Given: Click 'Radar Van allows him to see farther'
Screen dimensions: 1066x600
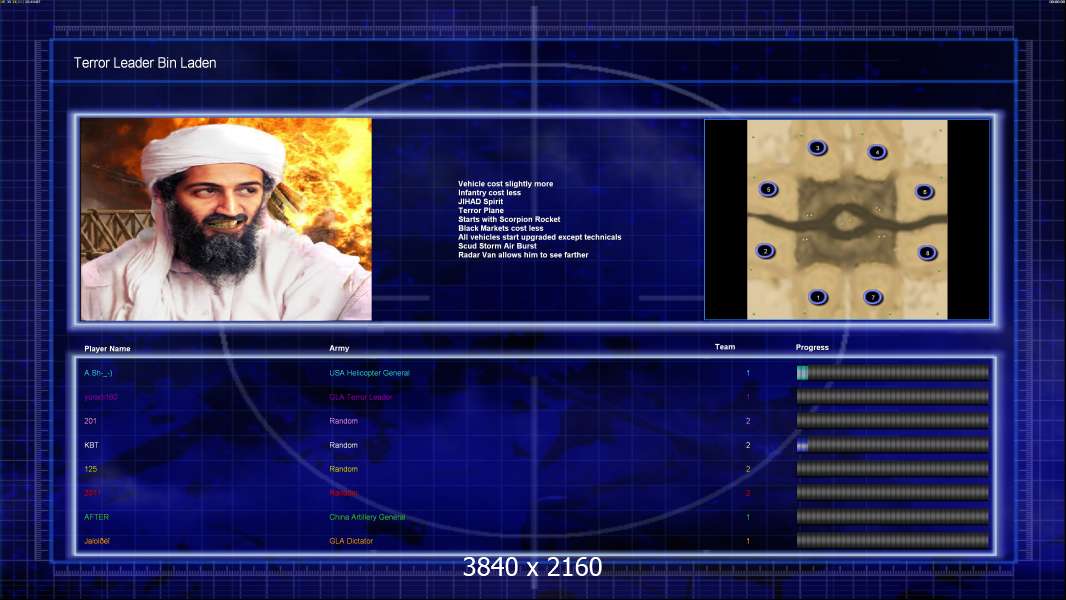Looking at the screenshot, I should (x=523, y=255).
